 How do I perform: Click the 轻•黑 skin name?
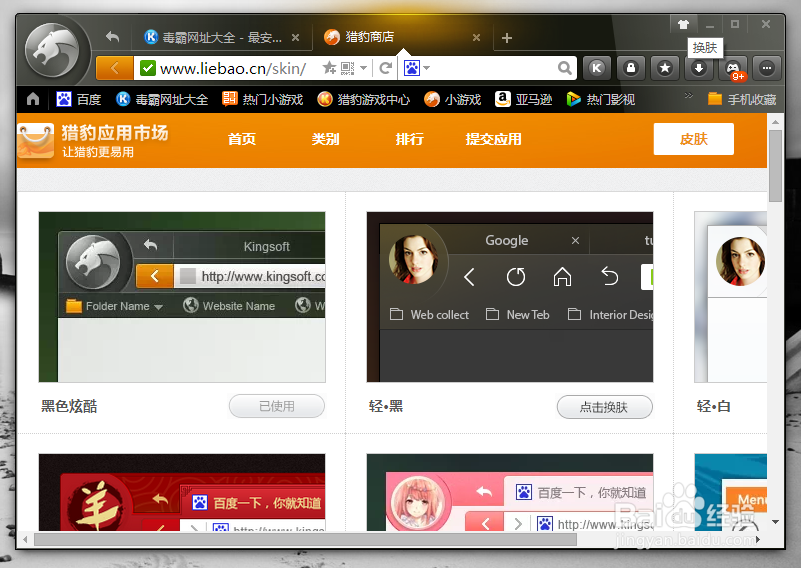386,407
